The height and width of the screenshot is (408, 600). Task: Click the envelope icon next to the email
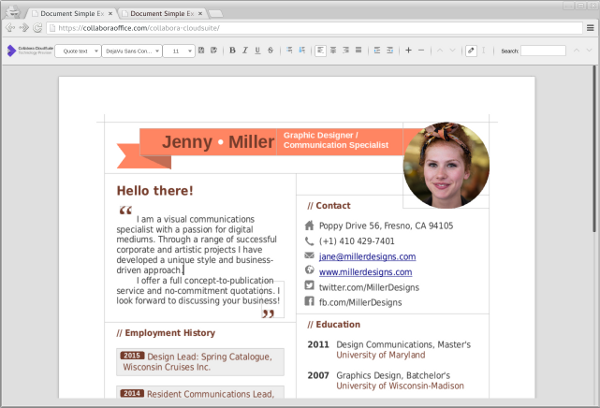(x=309, y=255)
